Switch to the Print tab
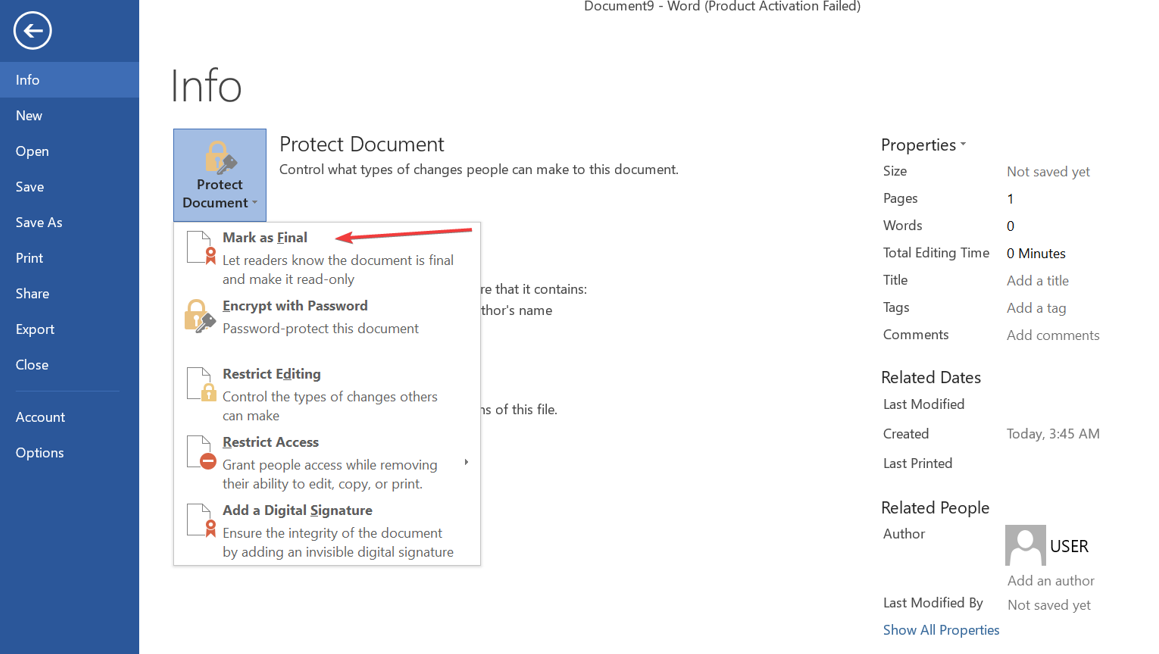This screenshot has height=654, width=1159. tap(30, 258)
